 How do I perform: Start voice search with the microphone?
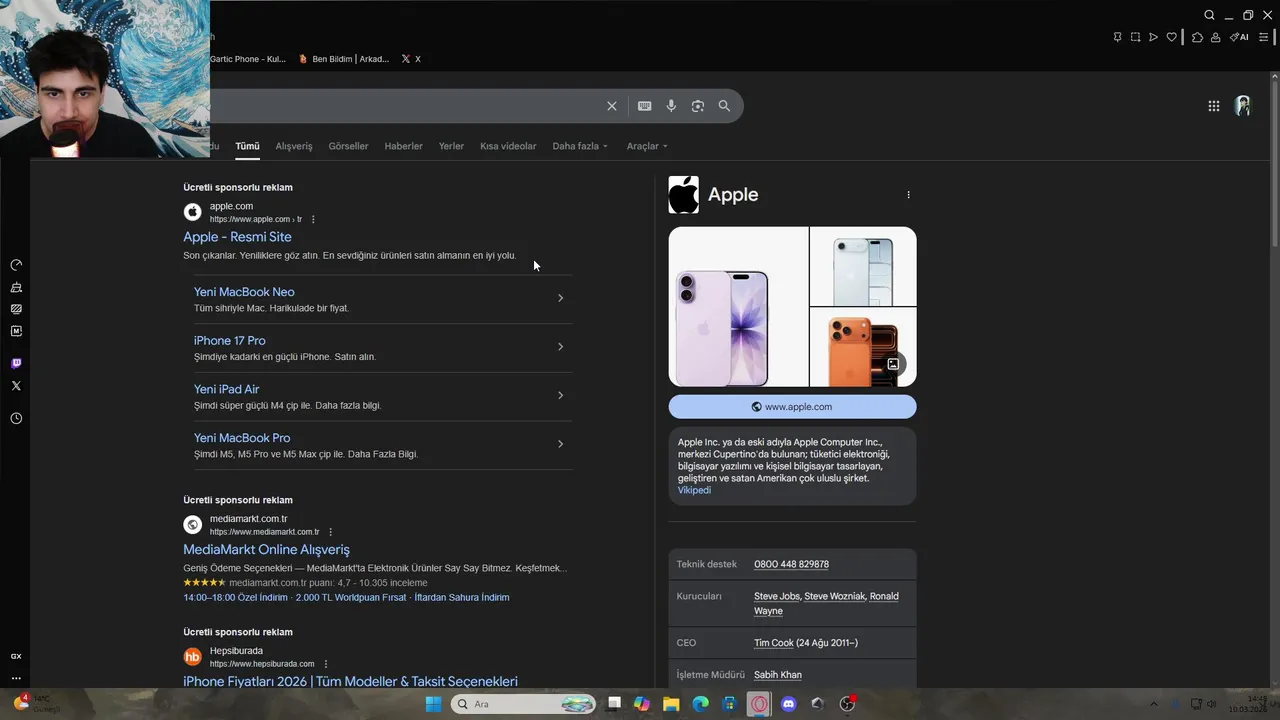pyautogui.click(x=671, y=106)
